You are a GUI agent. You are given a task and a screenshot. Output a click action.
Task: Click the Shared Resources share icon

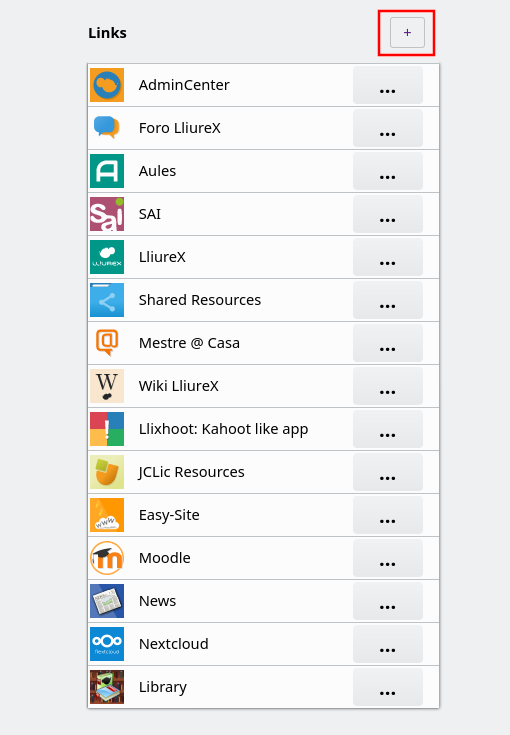[107, 300]
